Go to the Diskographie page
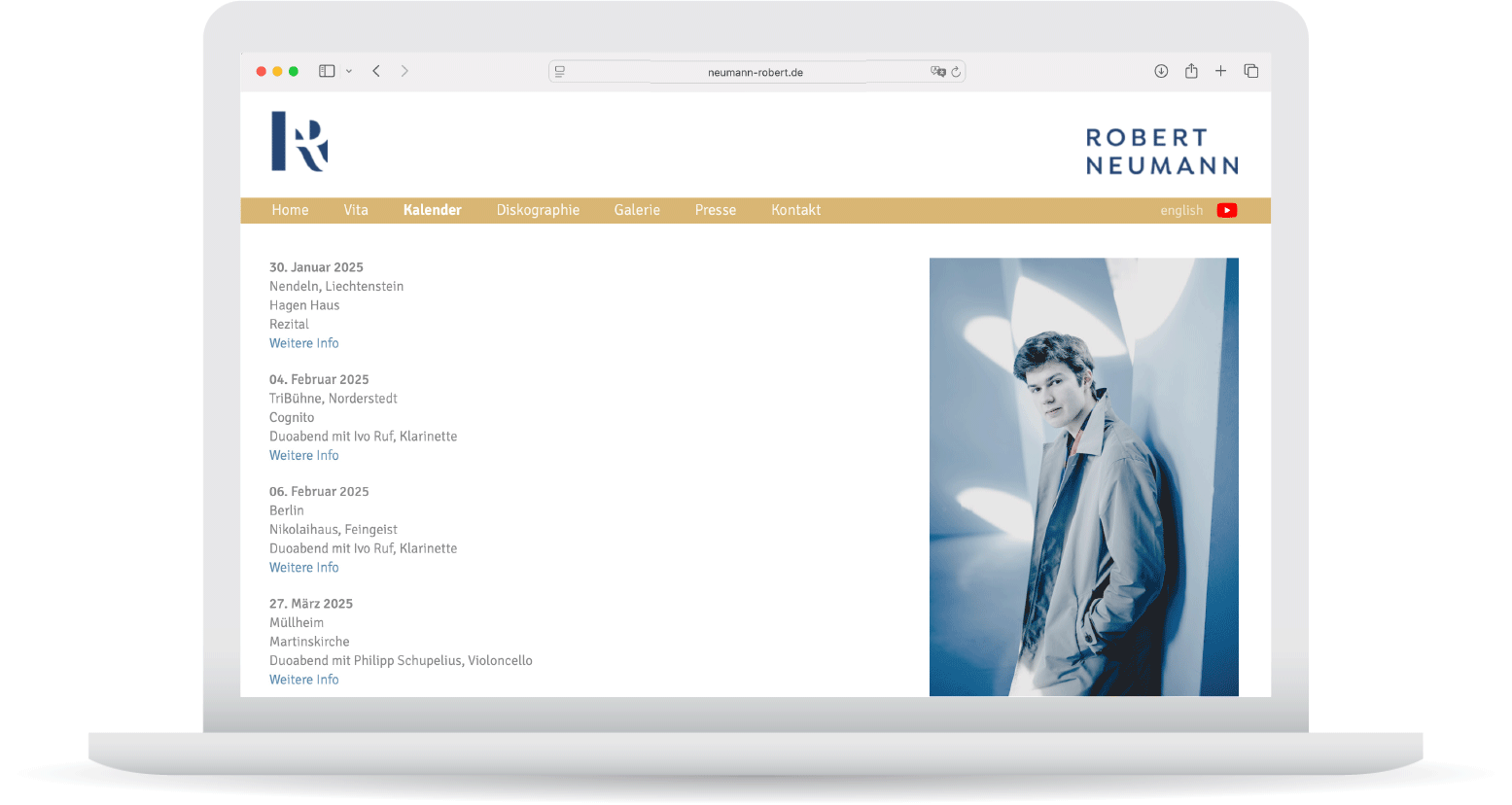1512x805 pixels. click(538, 210)
